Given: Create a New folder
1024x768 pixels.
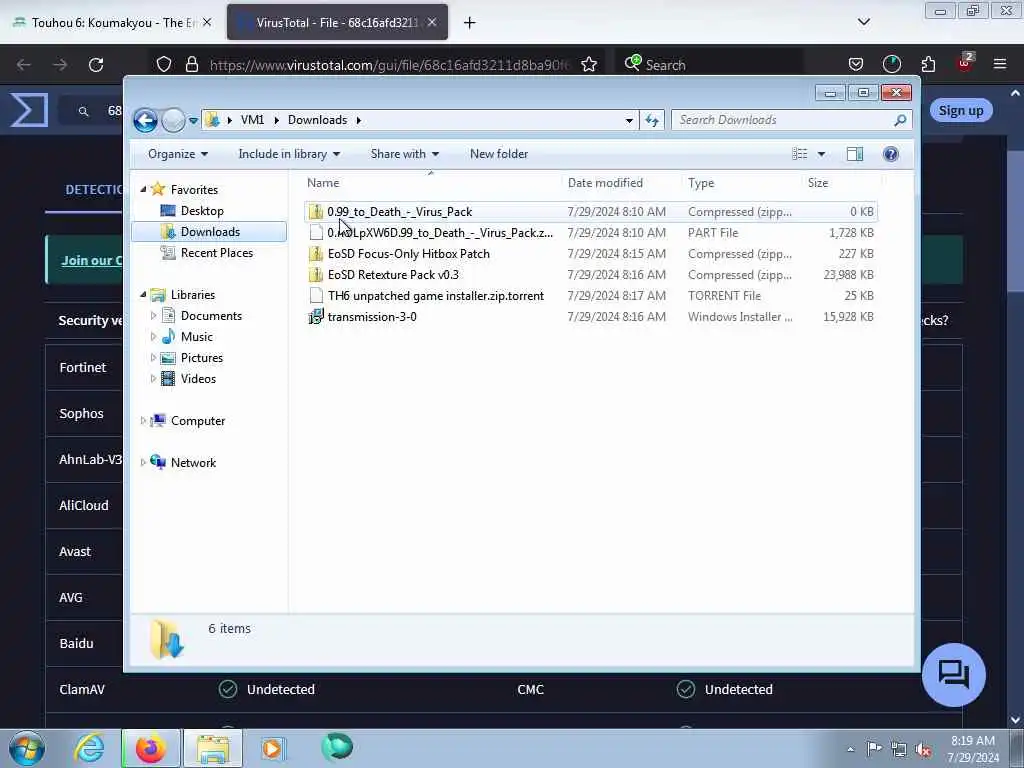Looking at the screenshot, I should pyautogui.click(x=499, y=154).
